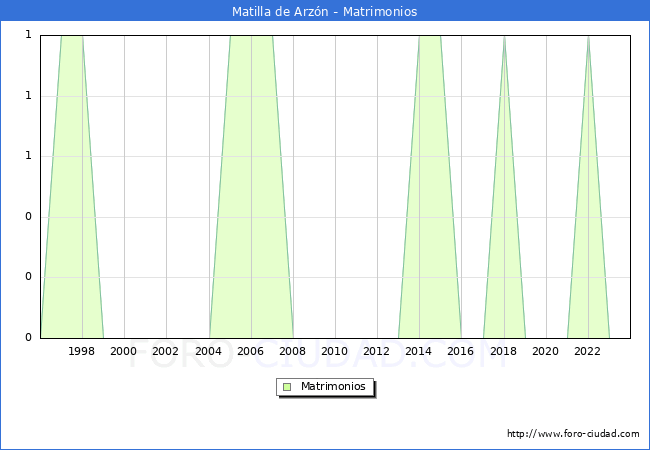Select the 2002 x-axis label
The width and height of the screenshot is (650, 450).
(x=165, y=351)
